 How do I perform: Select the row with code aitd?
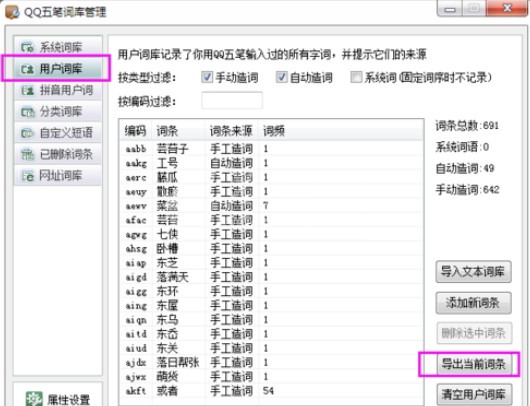[271, 334]
